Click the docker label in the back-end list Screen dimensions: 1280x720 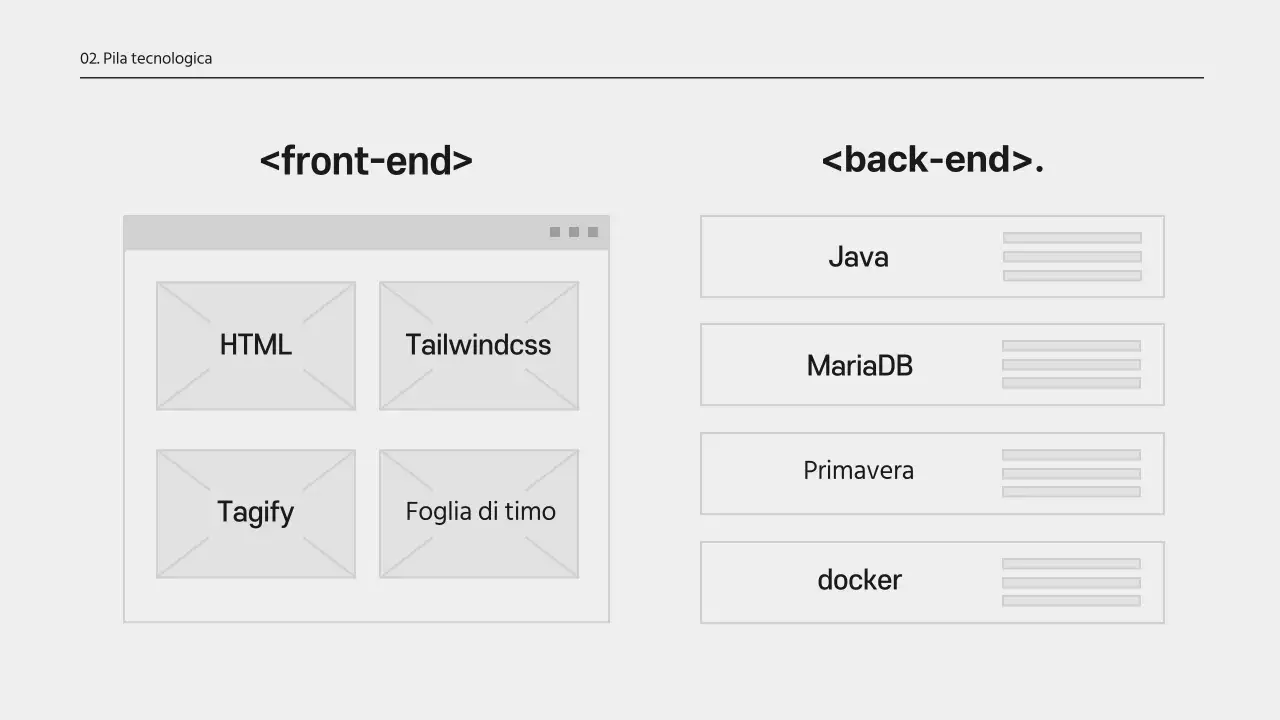[859, 580]
